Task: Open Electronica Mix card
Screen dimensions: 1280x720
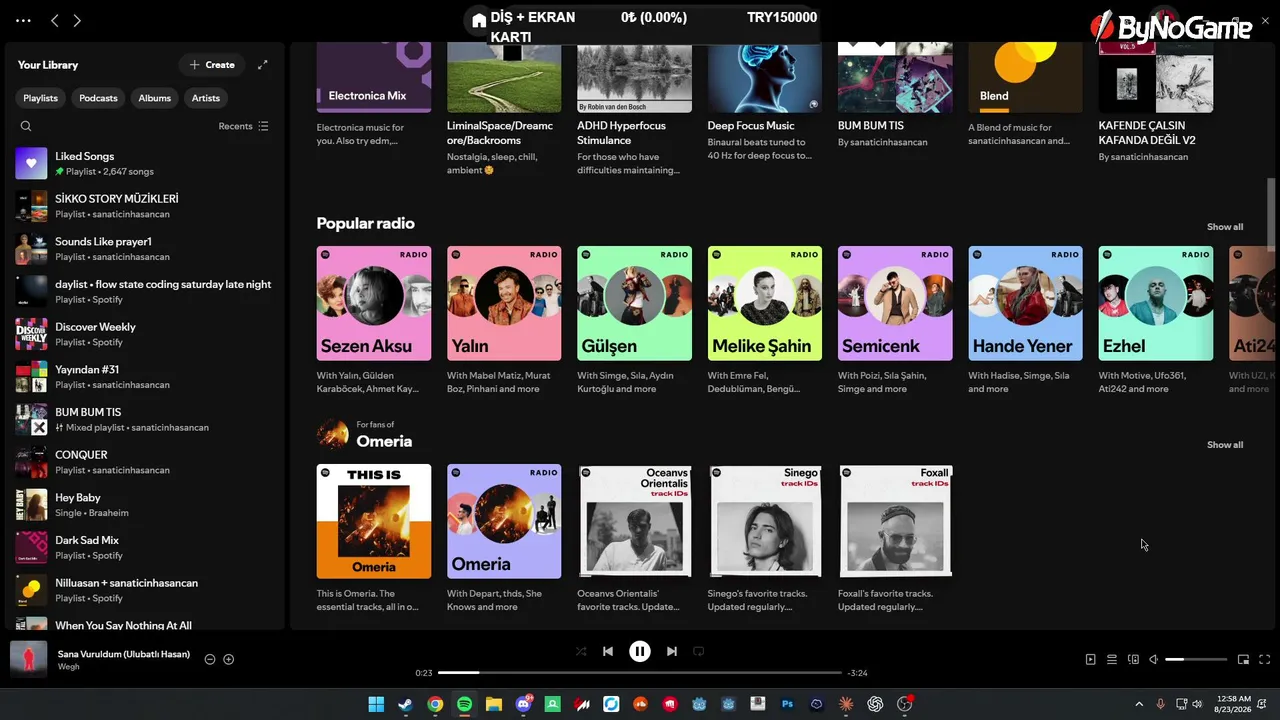Action: (x=374, y=95)
